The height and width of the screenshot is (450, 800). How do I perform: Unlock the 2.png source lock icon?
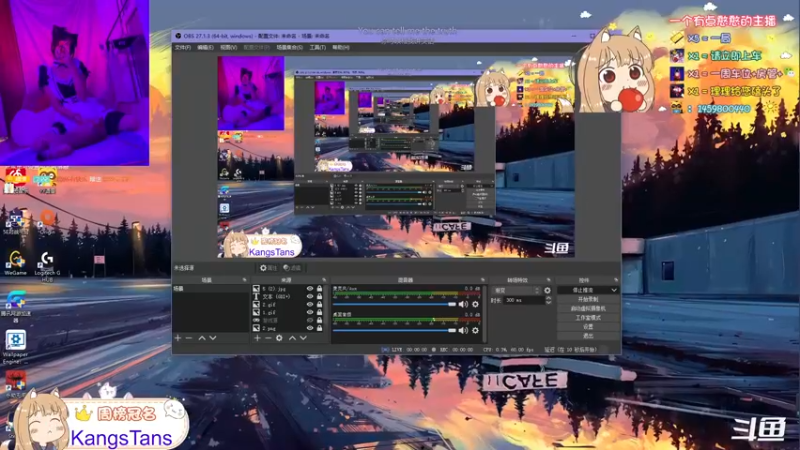(319, 328)
